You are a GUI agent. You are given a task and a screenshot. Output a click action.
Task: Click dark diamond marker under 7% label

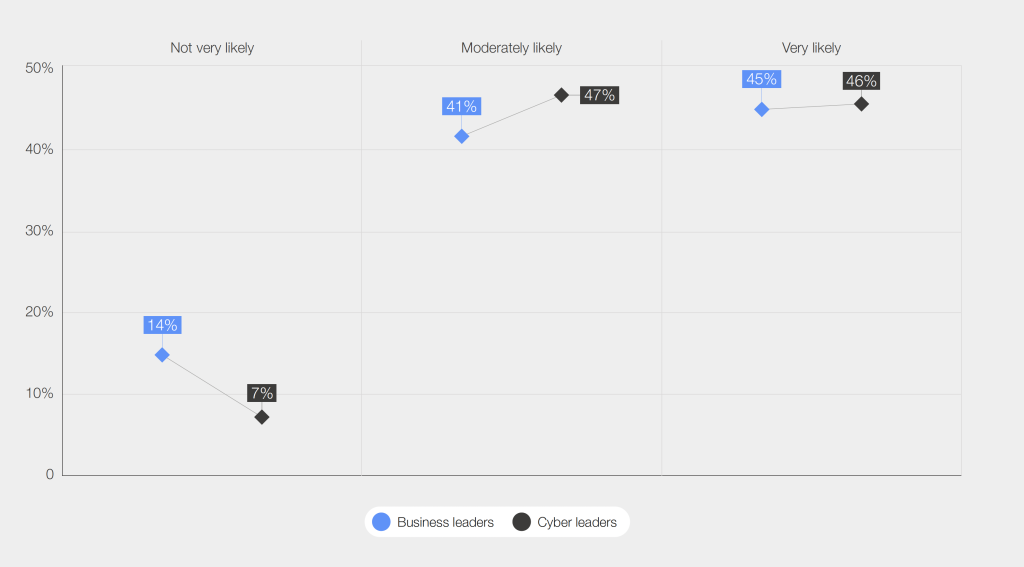[x=261, y=417]
